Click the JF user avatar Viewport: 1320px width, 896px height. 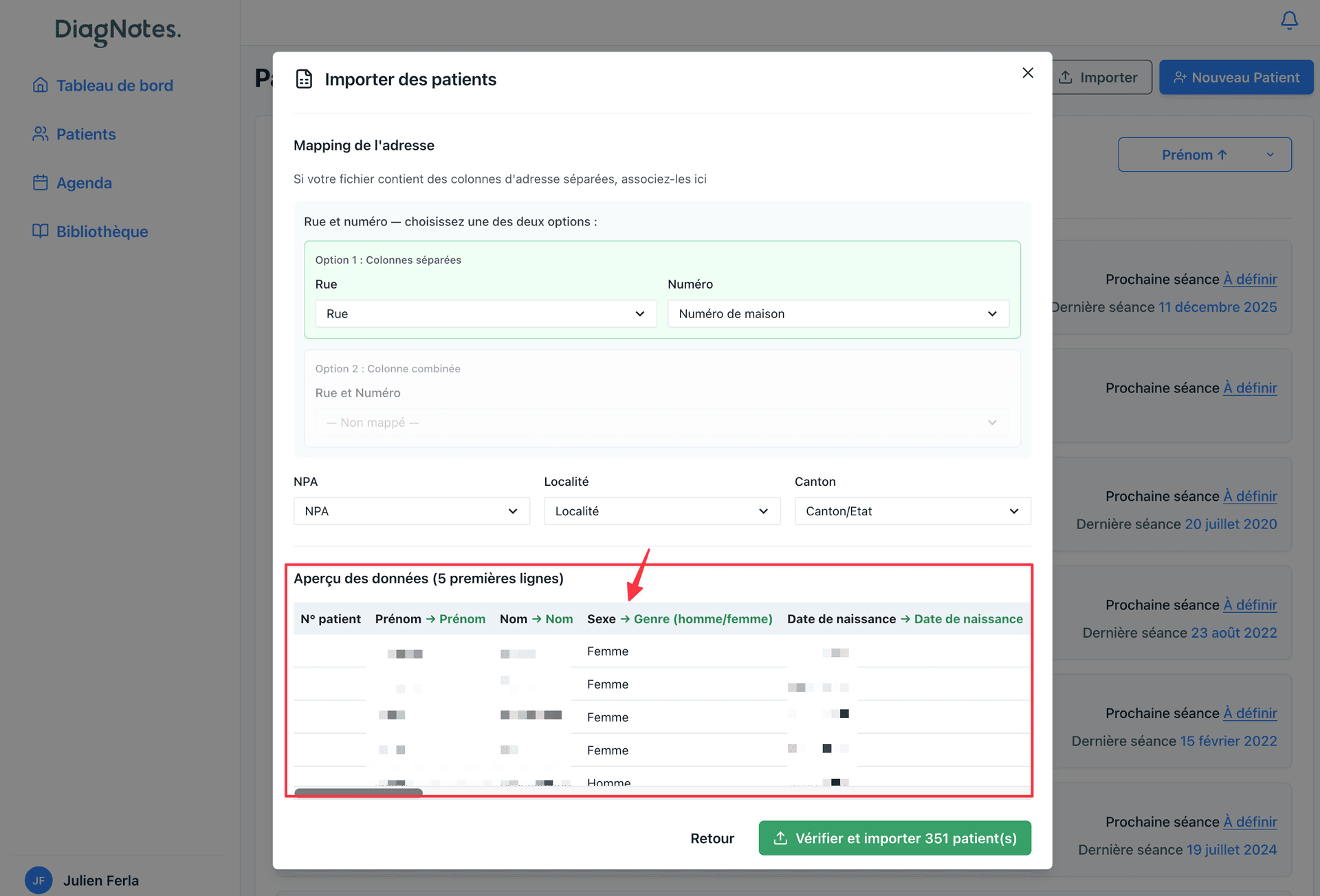click(x=38, y=880)
